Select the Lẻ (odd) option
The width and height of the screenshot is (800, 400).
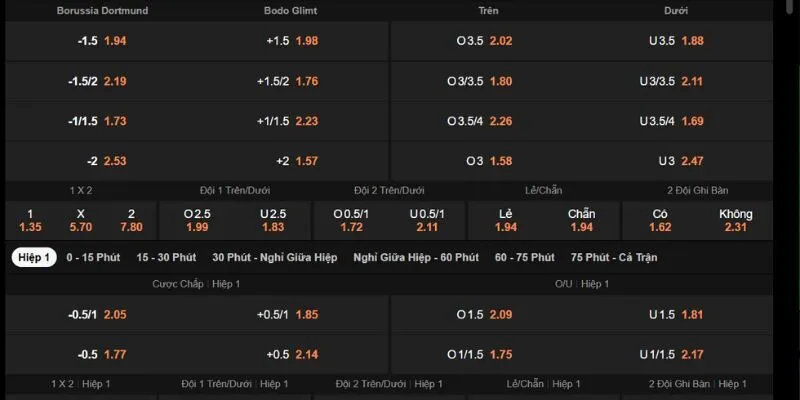506,220
